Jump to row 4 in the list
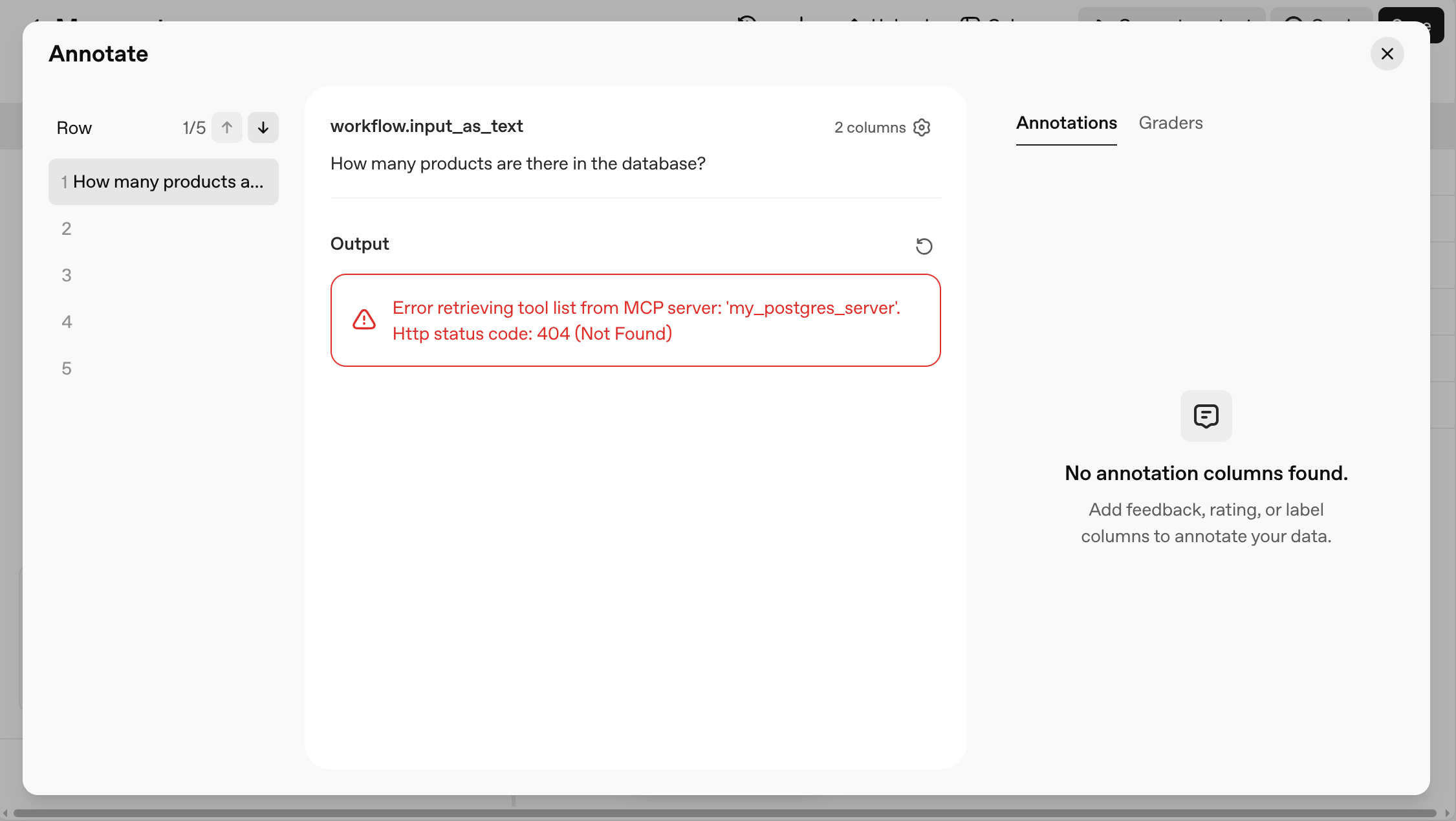The height and width of the screenshot is (821, 1456). (67, 322)
